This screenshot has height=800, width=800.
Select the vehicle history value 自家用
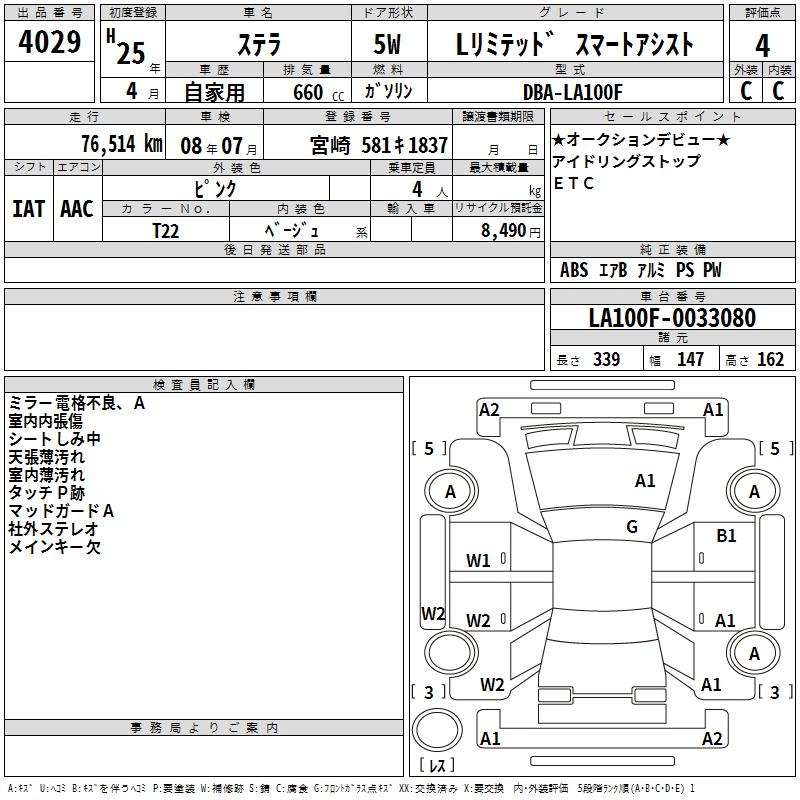214,92
